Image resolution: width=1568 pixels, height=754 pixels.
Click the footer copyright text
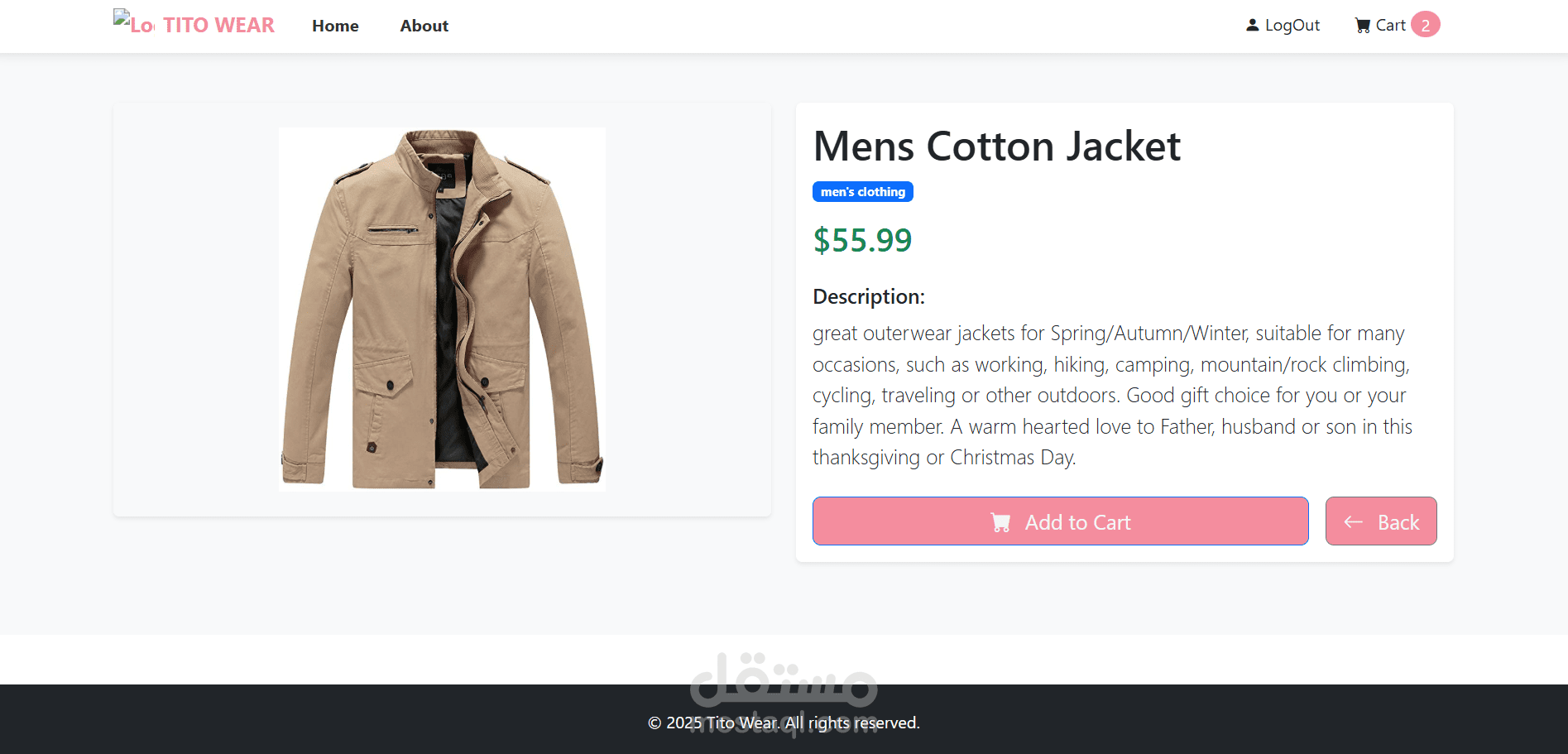coord(784,723)
